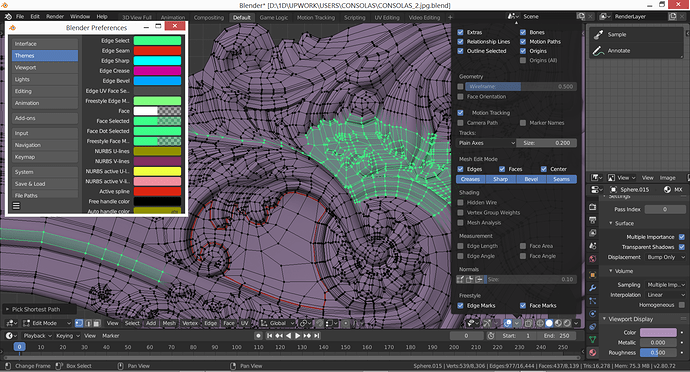
Task: Open the Plain Axes tracks dropdown
Action: point(486,143)
